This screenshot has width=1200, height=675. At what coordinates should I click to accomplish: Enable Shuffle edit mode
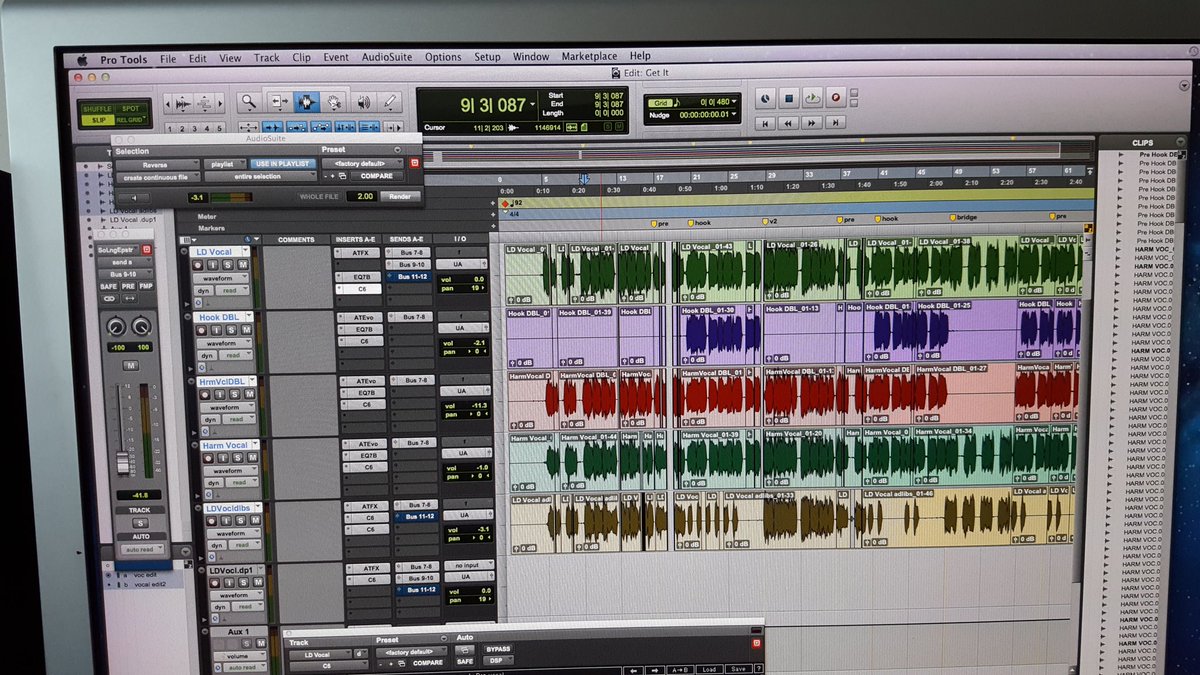97,108
